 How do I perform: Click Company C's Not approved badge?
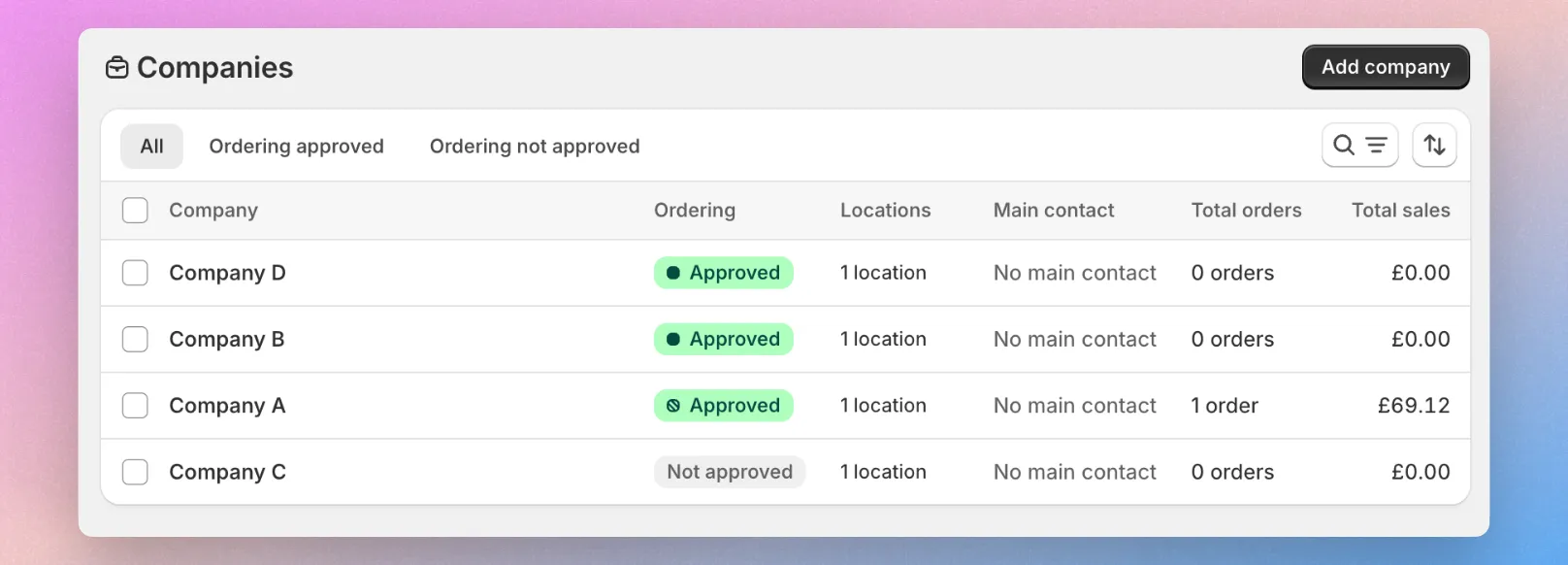pos(730,472)
